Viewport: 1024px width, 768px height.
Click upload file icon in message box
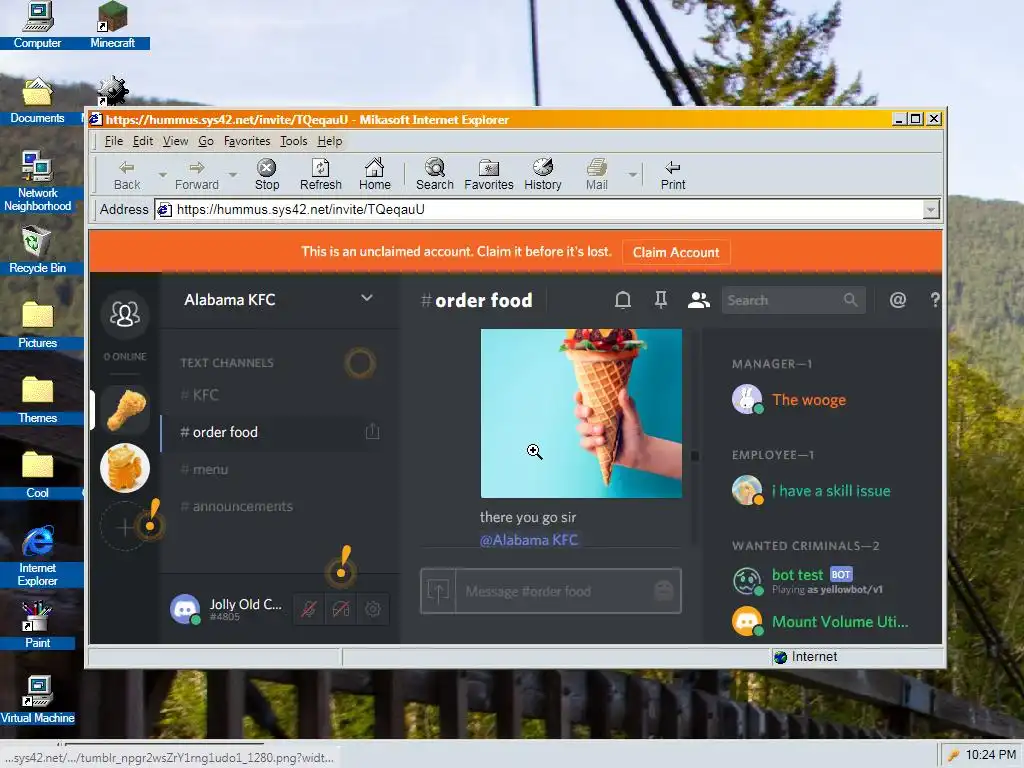pyautogui.click(x=438, y=591)
